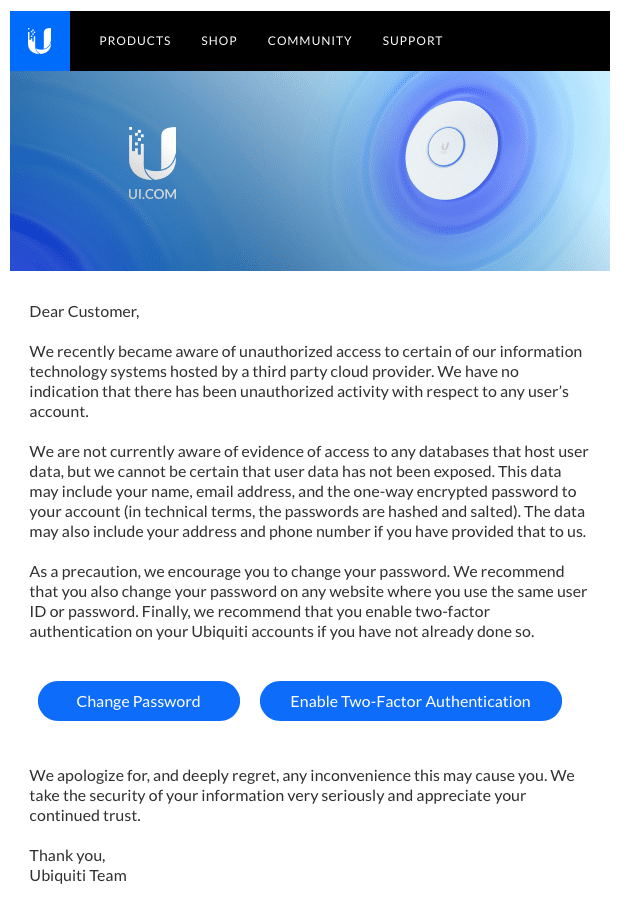Image resolution: width=631 pixels, height=910 pixels.
Task: Click the UI.COM text in the banner
Action: 152,194
